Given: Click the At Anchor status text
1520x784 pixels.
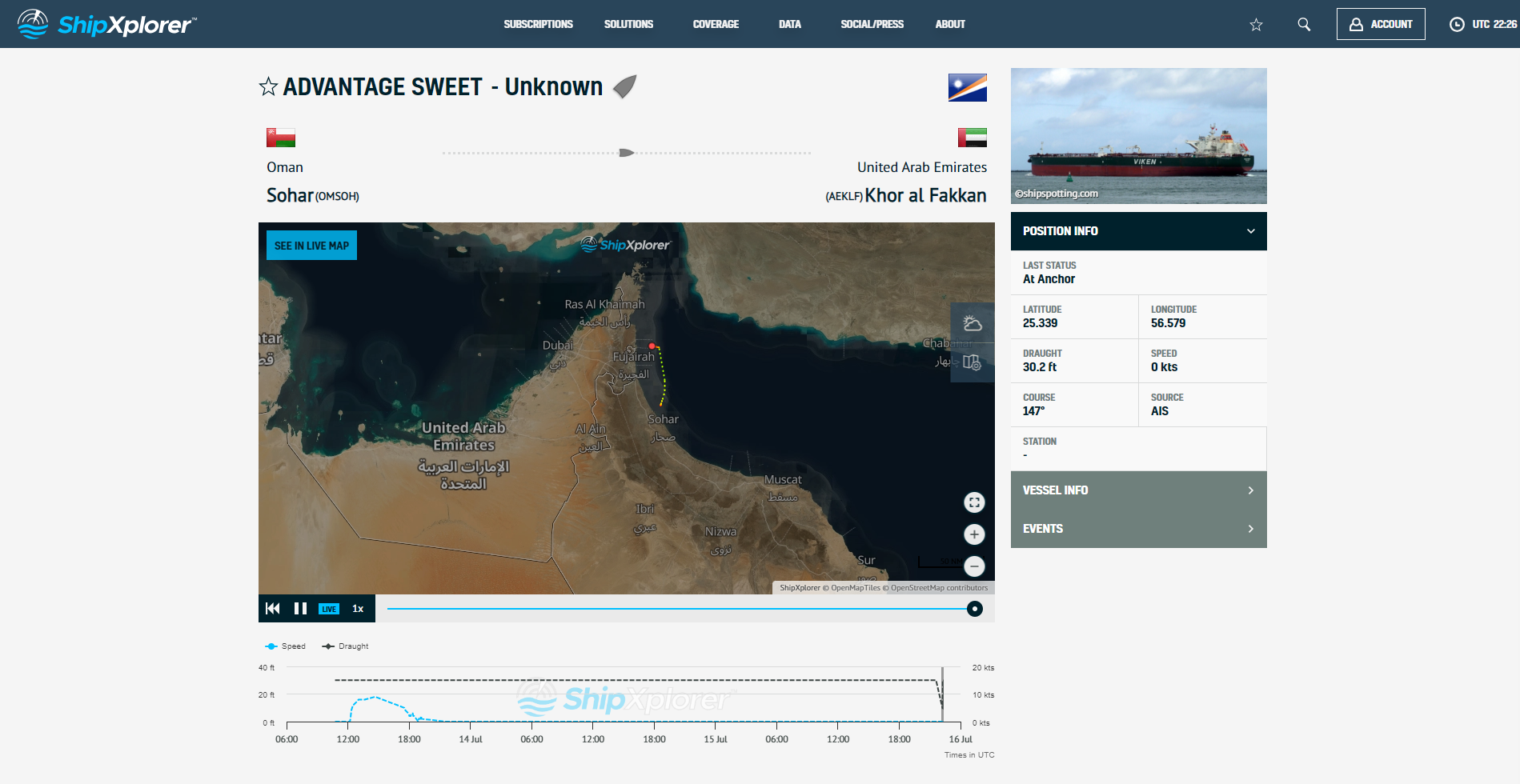Looking at the screenshot, I should tap(1049, 279).
